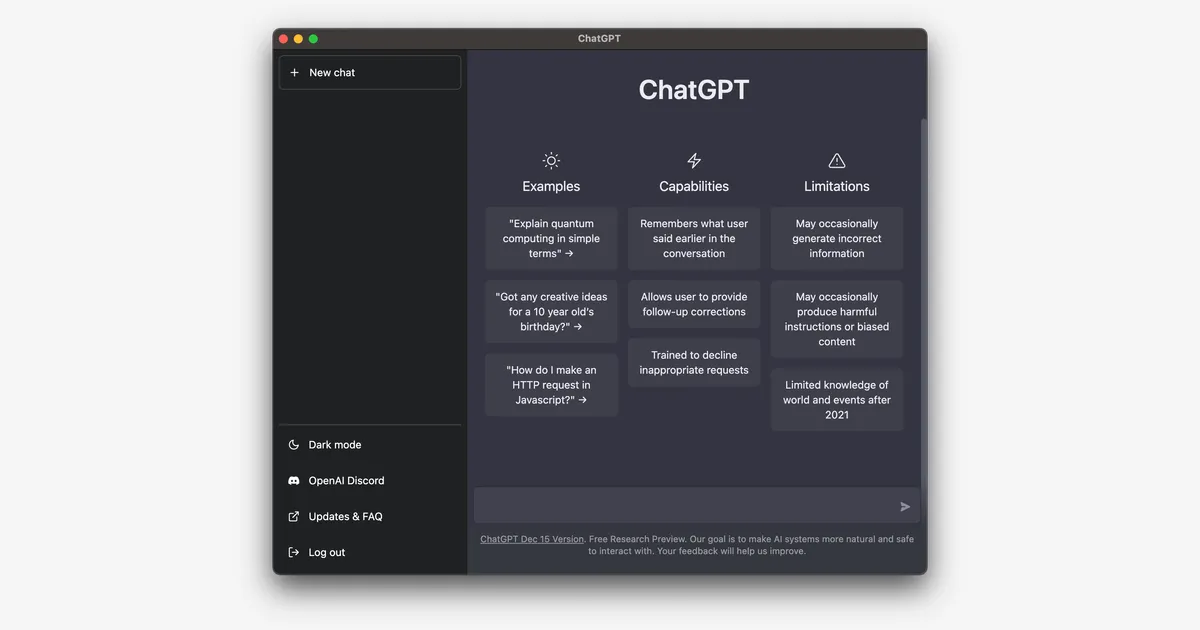Choose the HTTP request in Javascript example
This screenshot has width=1200, height=630.
pyautogui.click(x=551, y=385)
